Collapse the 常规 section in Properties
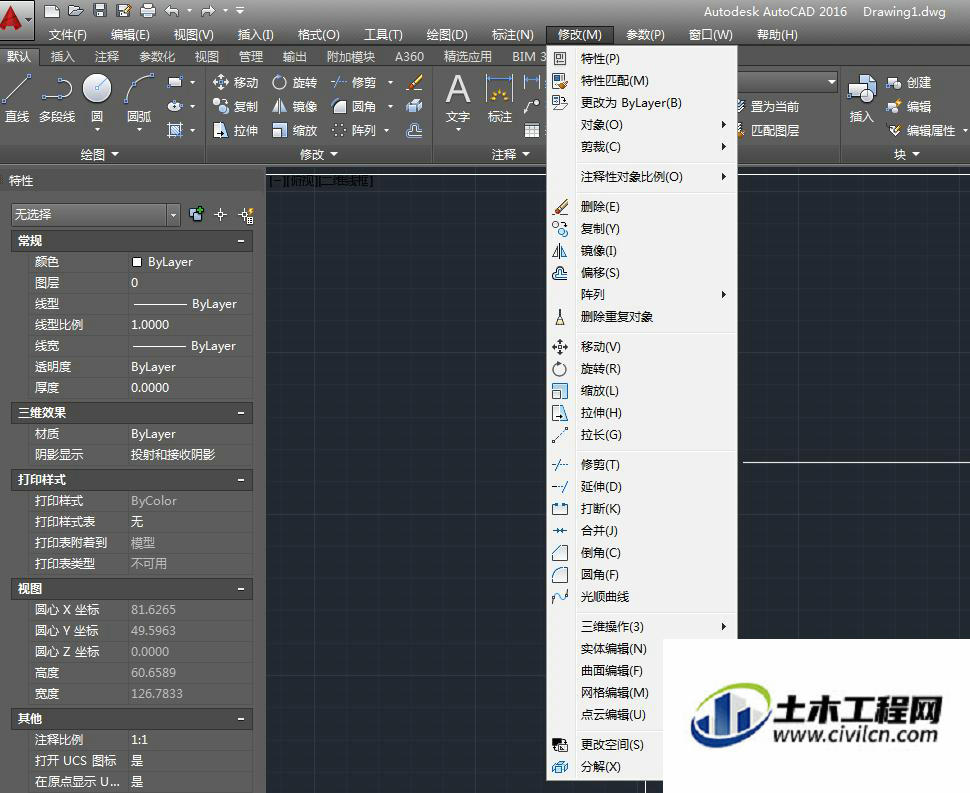This screenshot has width=970, height=793. 241,241
